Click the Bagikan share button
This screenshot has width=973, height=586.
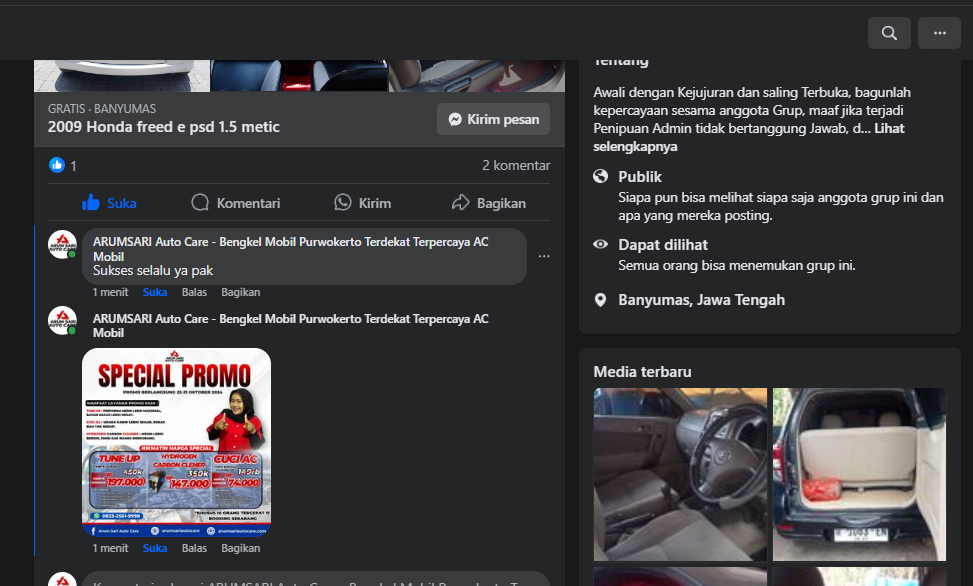click(488, 203)
